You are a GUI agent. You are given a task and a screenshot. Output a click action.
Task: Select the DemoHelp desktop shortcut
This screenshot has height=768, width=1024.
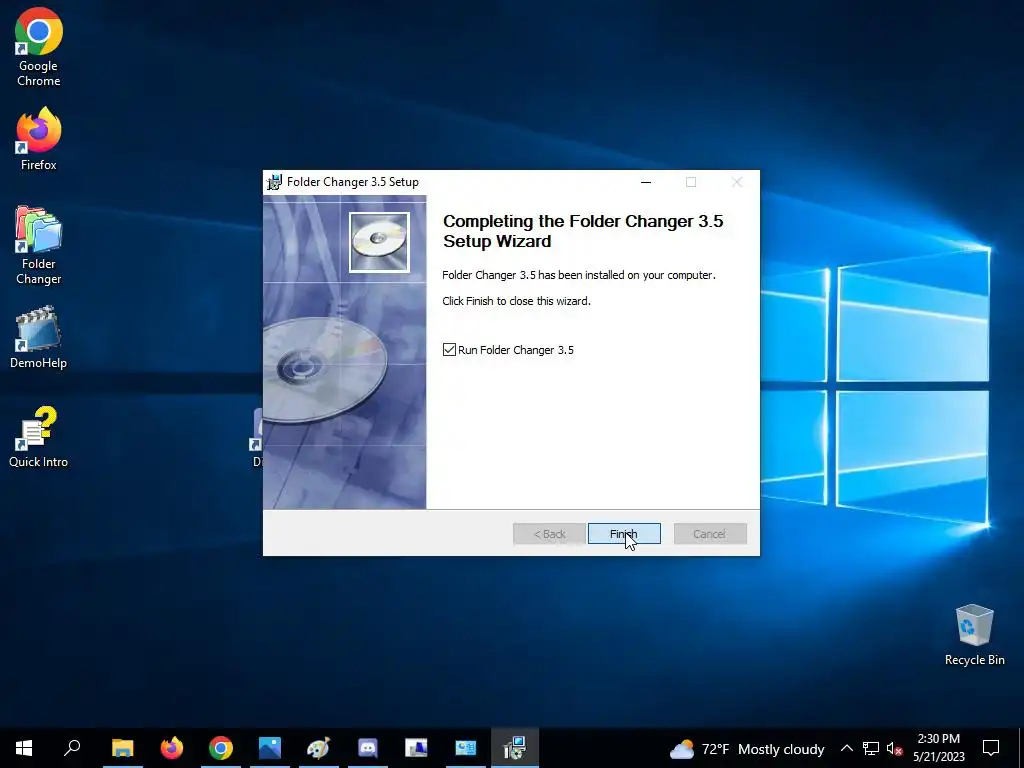tap(39, 338)
